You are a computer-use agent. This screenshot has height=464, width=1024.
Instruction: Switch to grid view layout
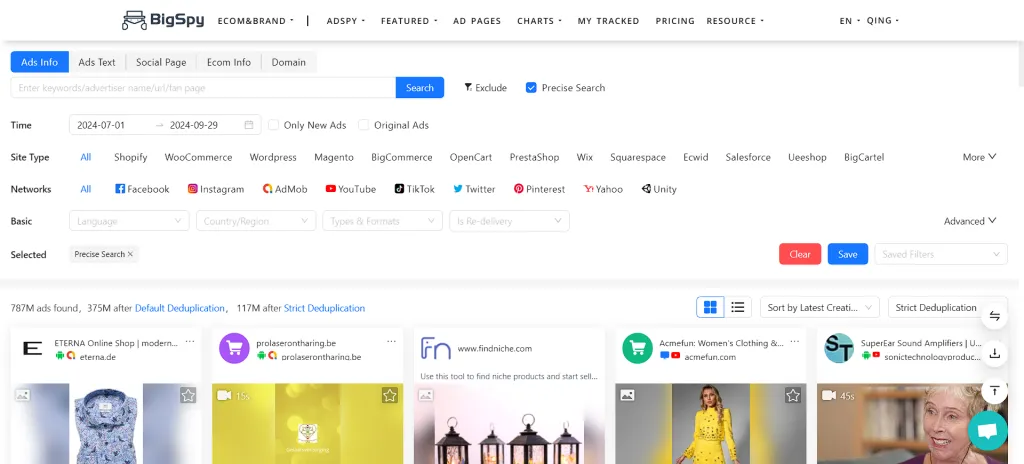711,307
